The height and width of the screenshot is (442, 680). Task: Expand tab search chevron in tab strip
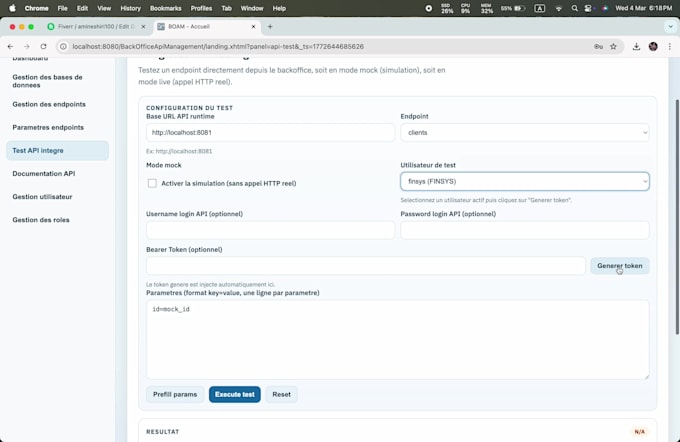pos(670,26)
